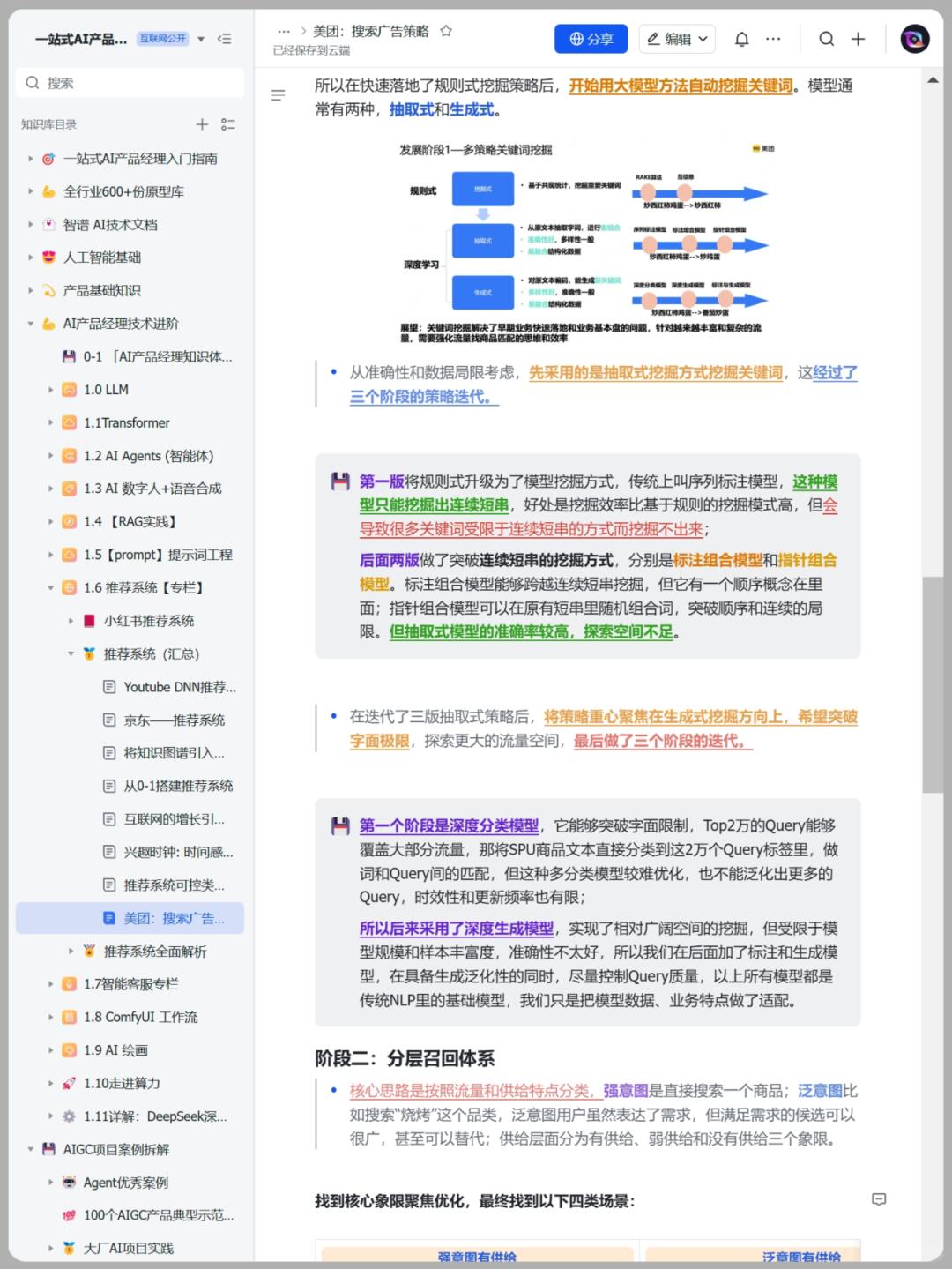Open the 1.4 【RAG实践】 folder
The image size is (952, 1269).
[130, 522]
